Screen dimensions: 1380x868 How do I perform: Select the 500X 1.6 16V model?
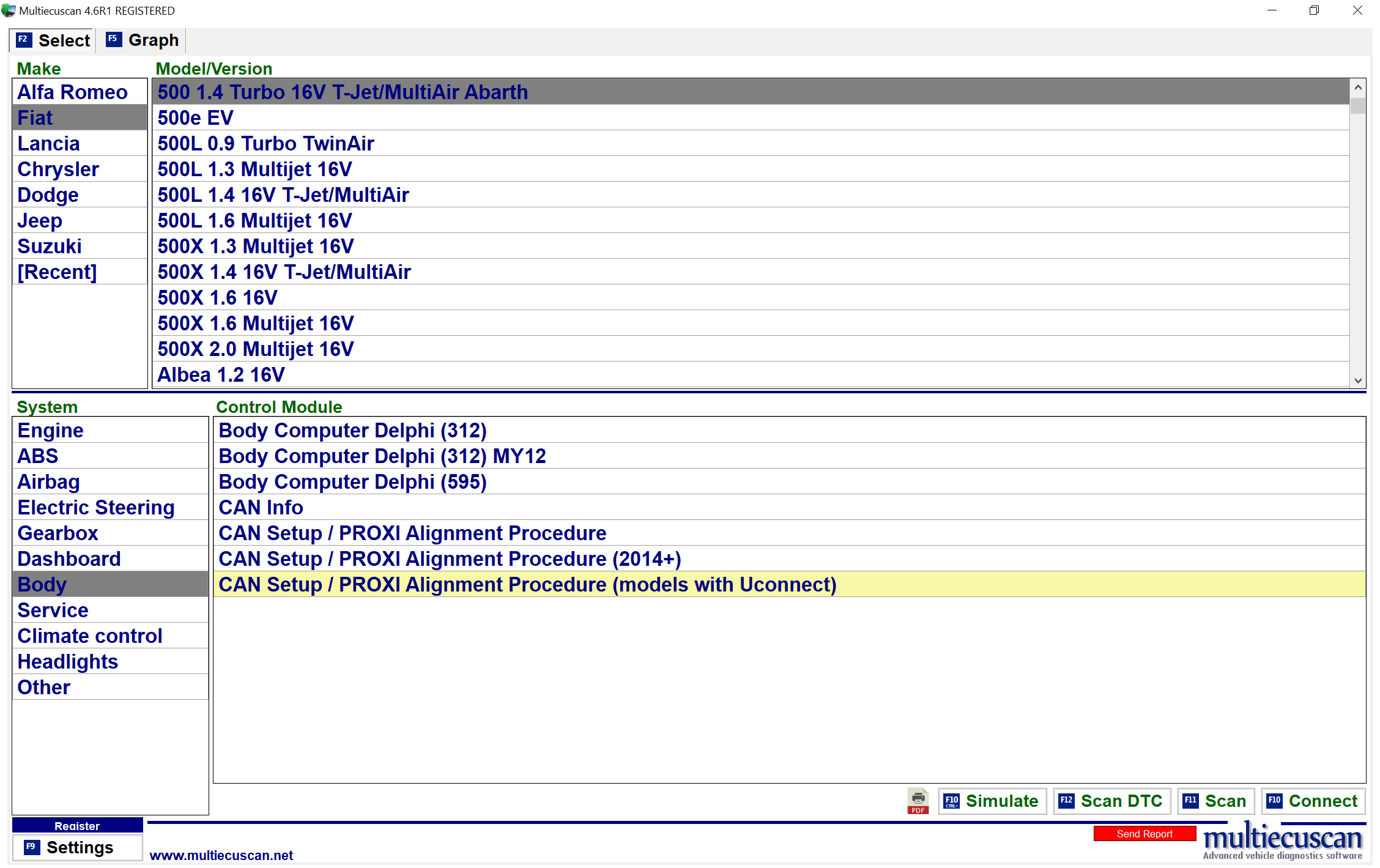(751, 297)
